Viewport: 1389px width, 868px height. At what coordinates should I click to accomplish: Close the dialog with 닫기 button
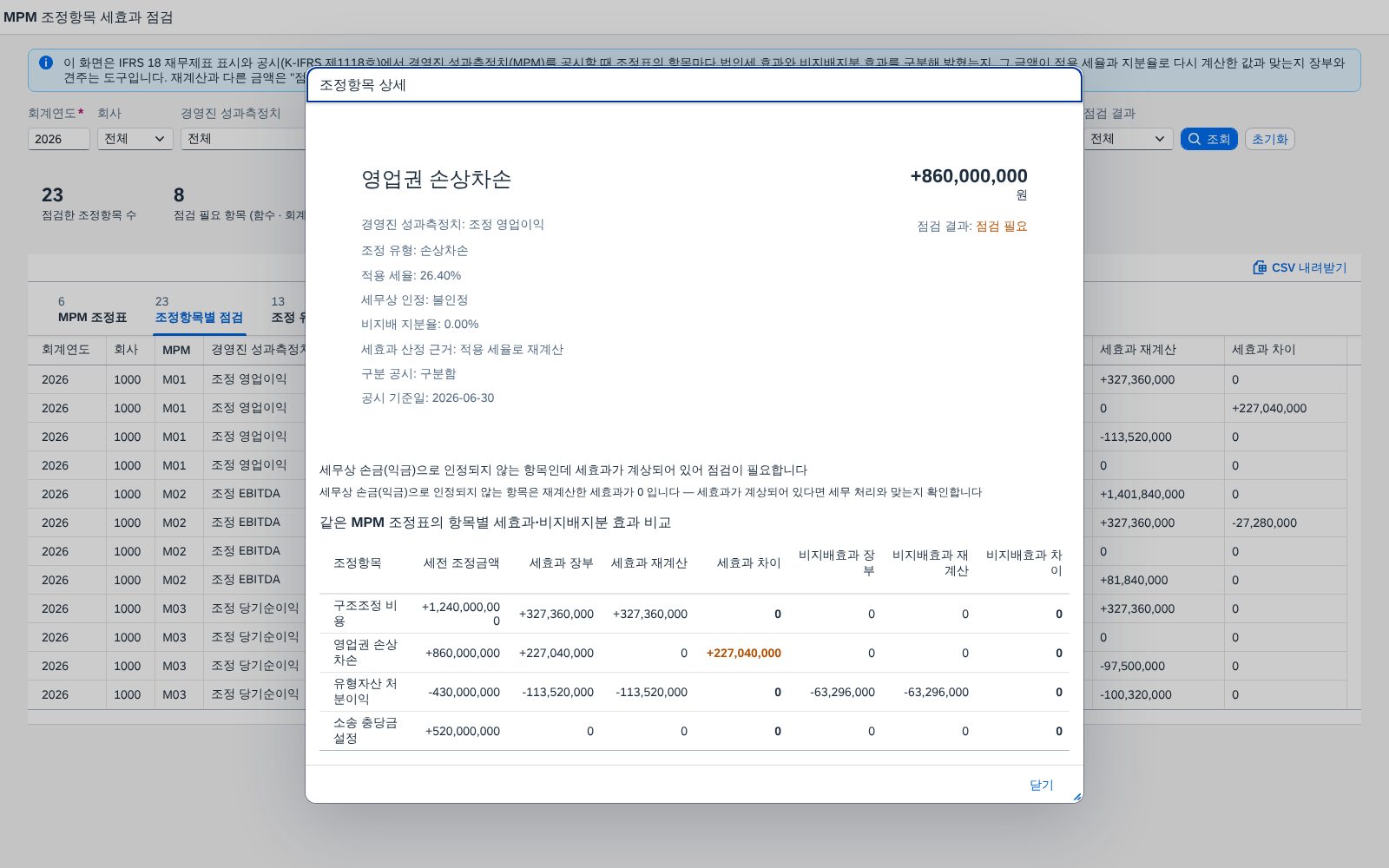[1041, 785]
